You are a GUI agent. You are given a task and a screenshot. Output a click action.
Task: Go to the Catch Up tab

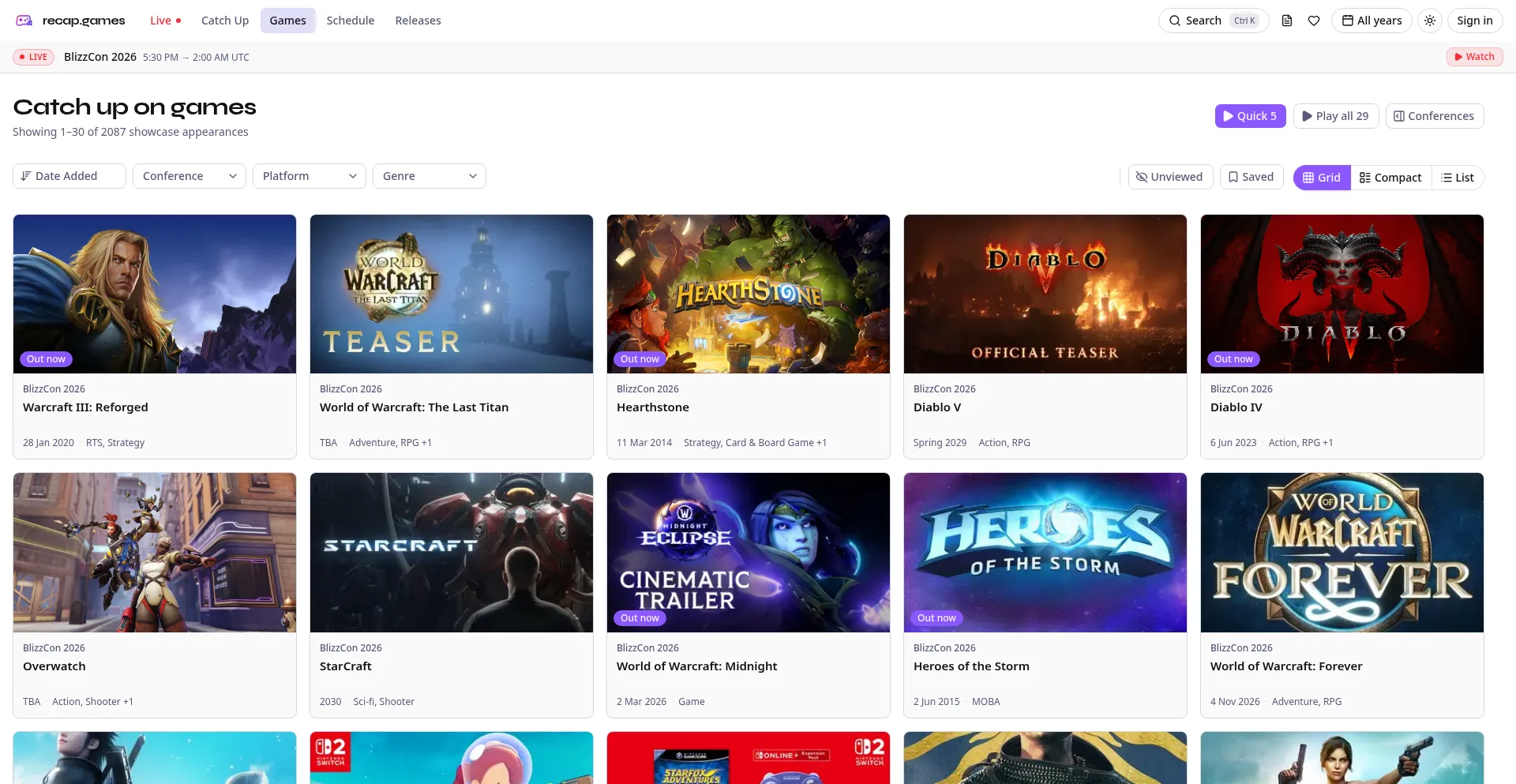(225, 21)
